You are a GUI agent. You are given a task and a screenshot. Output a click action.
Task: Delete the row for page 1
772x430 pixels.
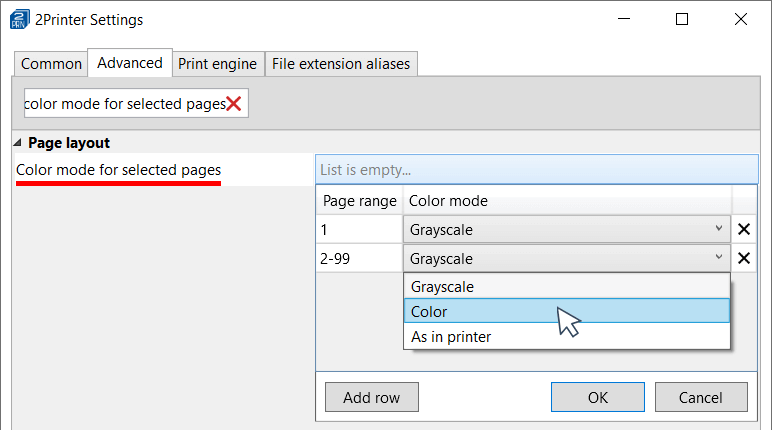point(744,230)
